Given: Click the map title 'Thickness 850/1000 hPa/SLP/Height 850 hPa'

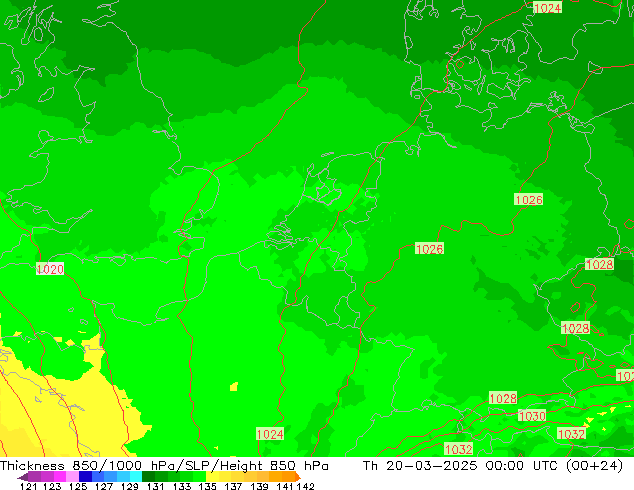Looking at the screenshot, I should click(164, 466).
